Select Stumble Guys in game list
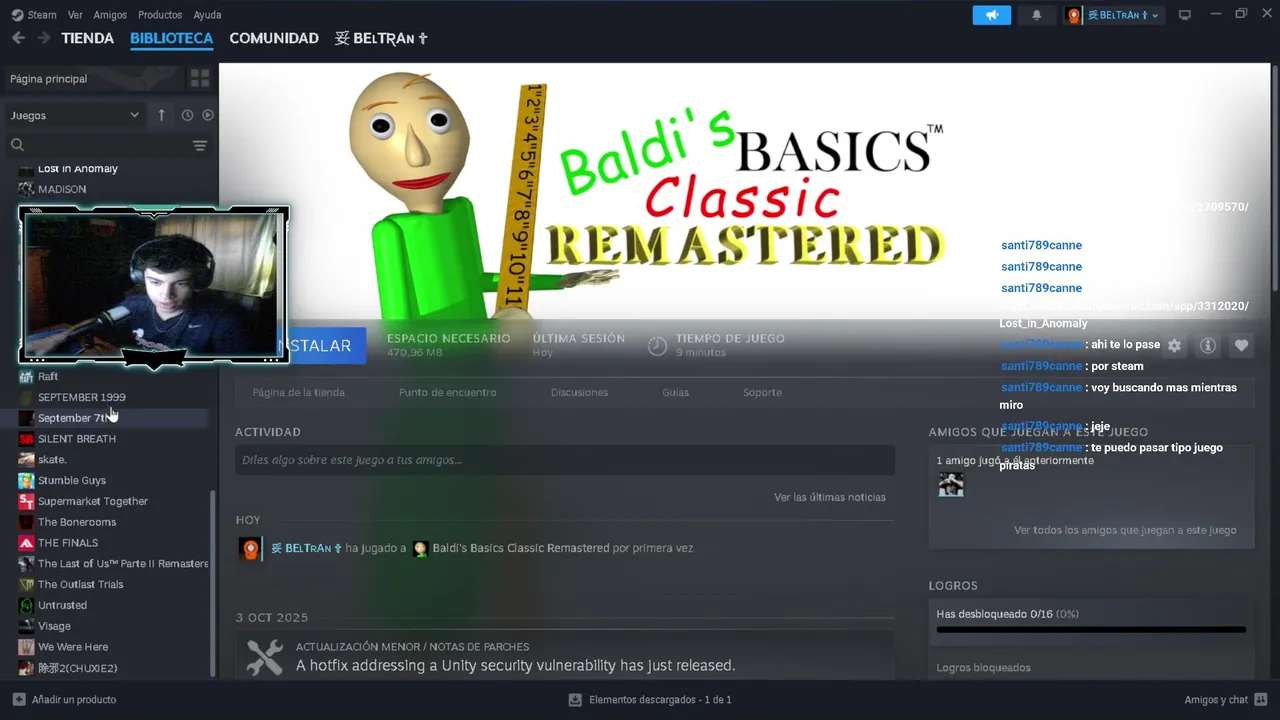 click(x=71, y=480)
